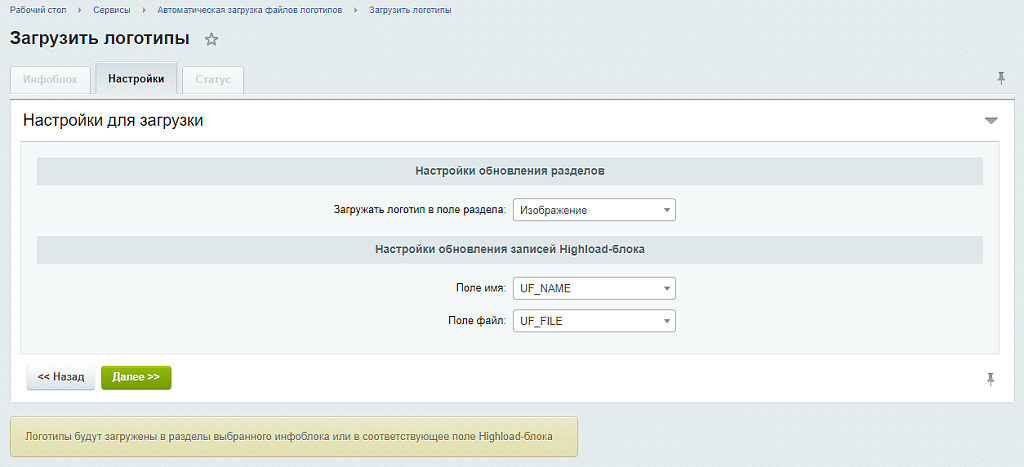Collapse the Настройки для загрузки panel
This screenshot has width=1024, height=467.
(x=991, y=121)
